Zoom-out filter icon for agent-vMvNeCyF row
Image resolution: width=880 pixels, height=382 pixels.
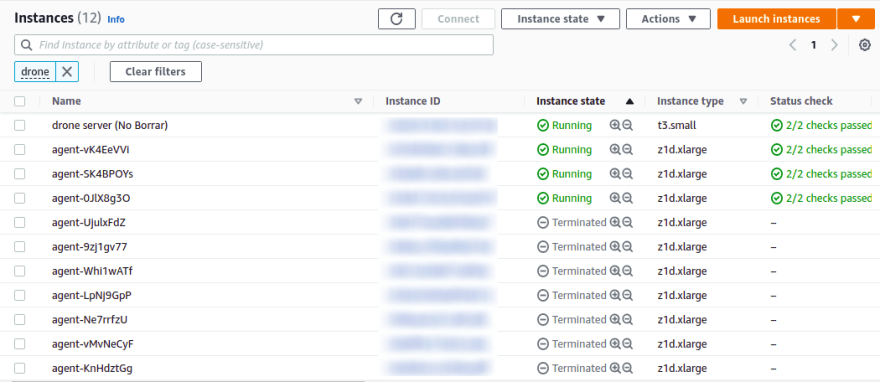(x=627, y=344)
